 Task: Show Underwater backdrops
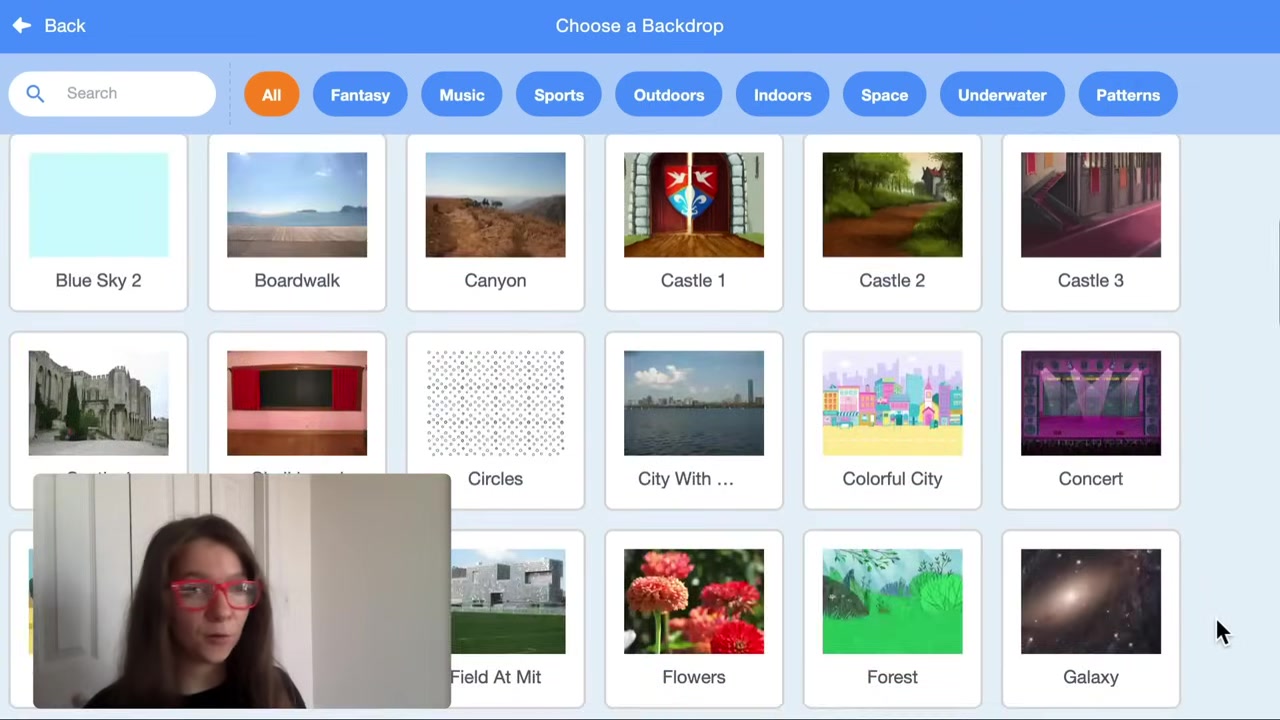[1001, 95]
